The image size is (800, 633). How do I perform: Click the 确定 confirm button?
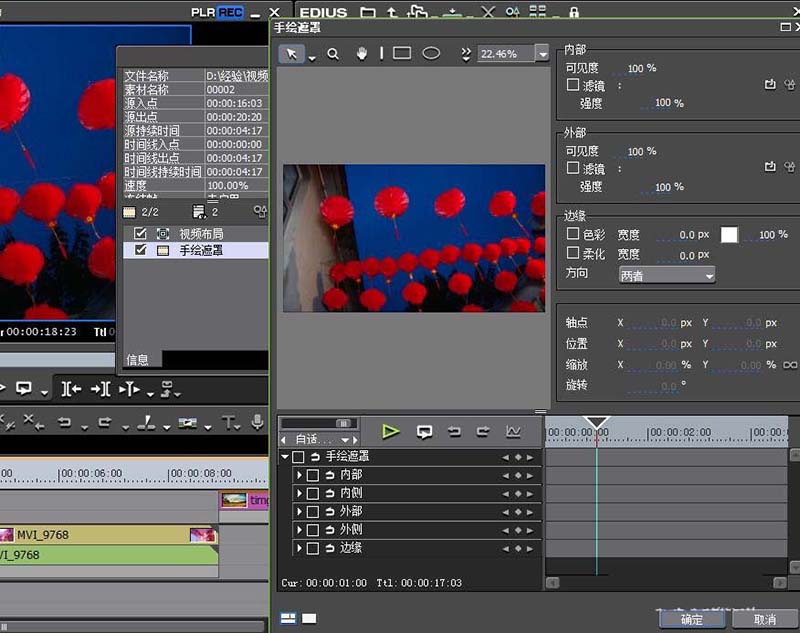point(690,619)
